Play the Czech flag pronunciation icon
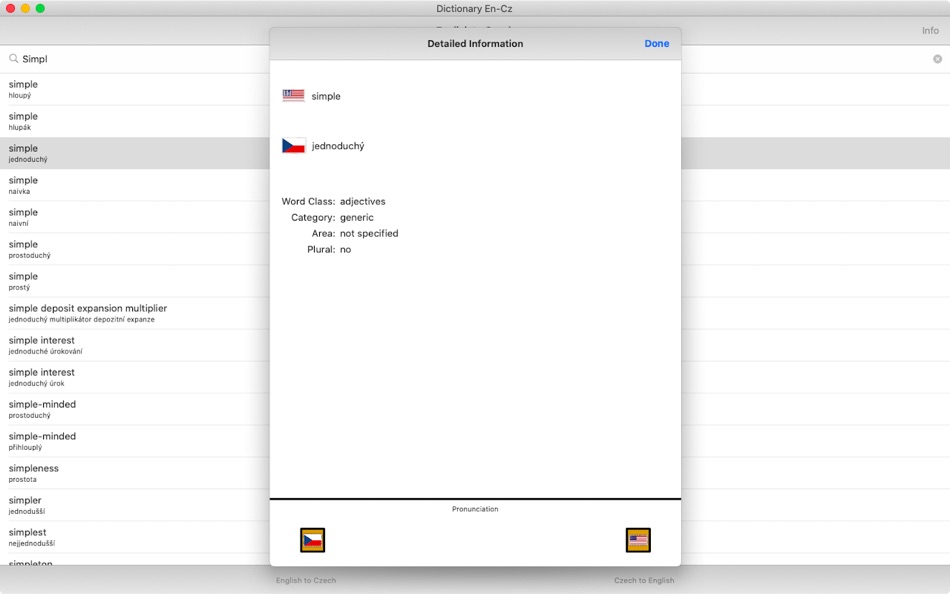 311,540
